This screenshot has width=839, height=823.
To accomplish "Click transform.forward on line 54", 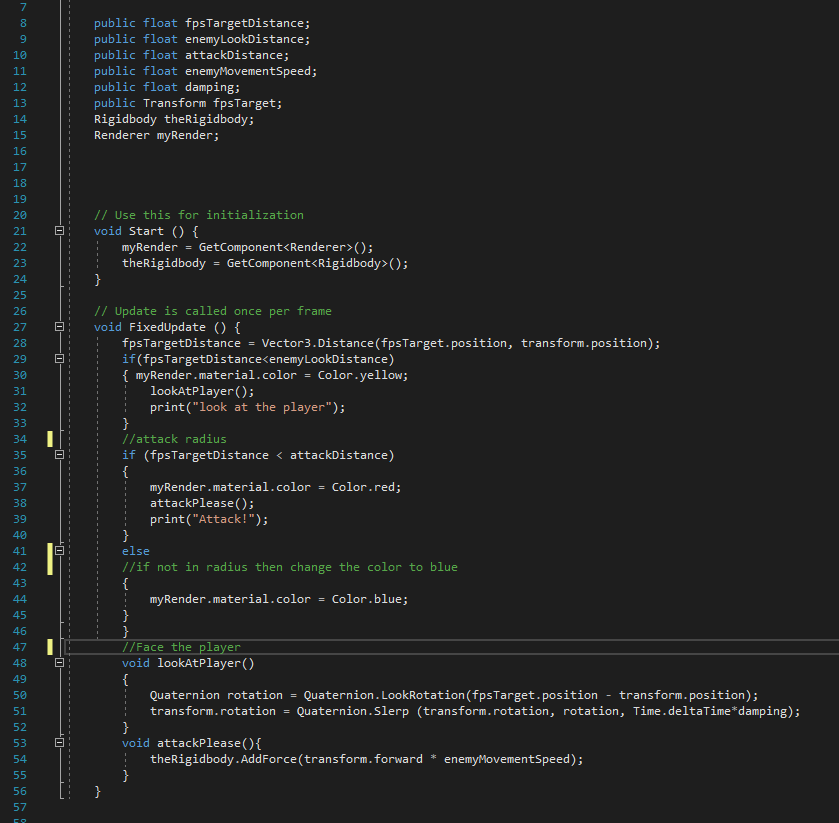I will point(363,759).
